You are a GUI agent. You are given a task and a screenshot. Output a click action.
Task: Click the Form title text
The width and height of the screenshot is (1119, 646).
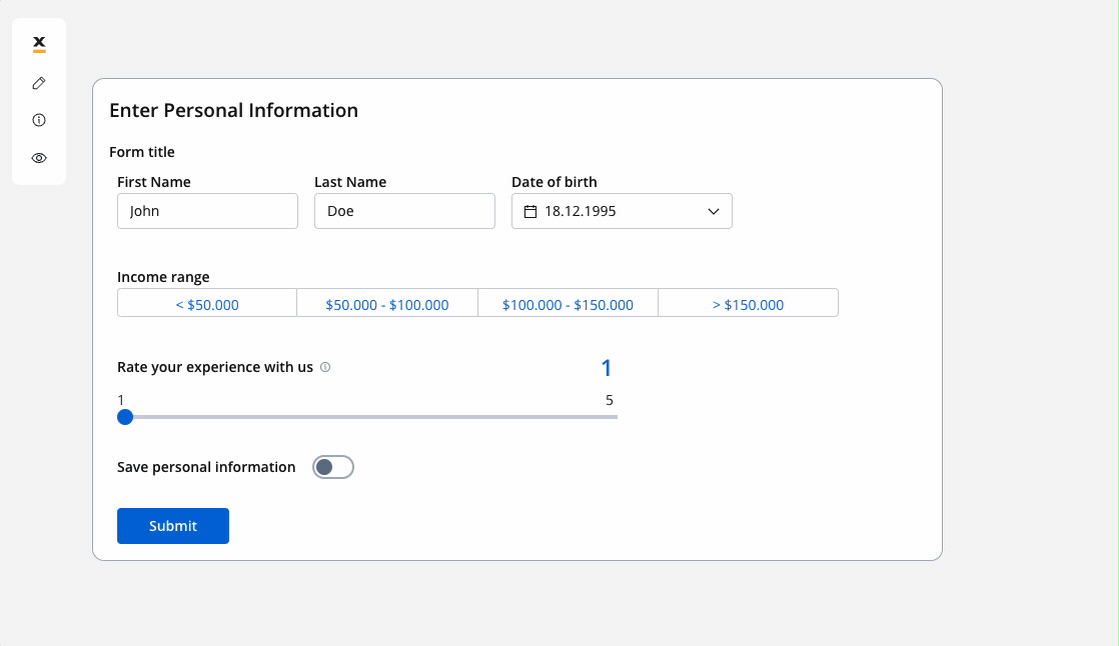point(142,152)
